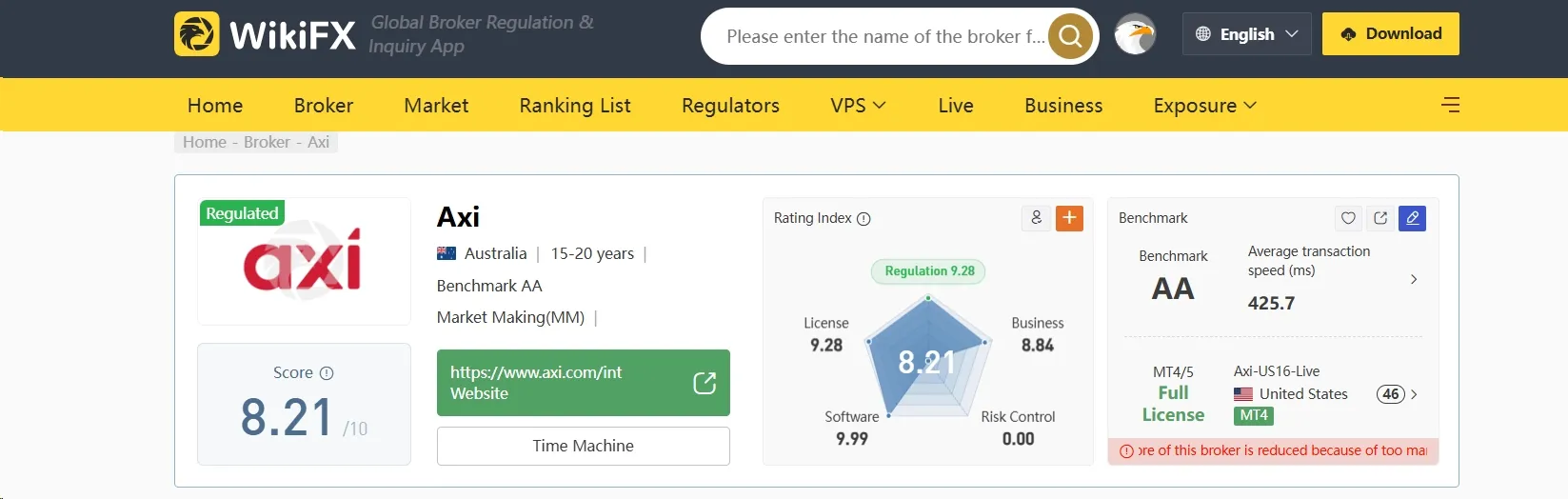Click the share icon in Benchmark

point(1380,218)
